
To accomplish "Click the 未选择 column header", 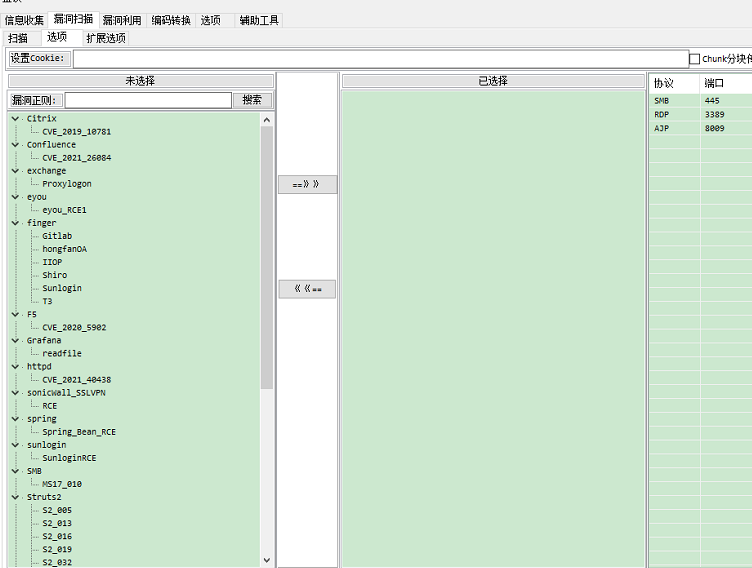I will click(141, 81).
